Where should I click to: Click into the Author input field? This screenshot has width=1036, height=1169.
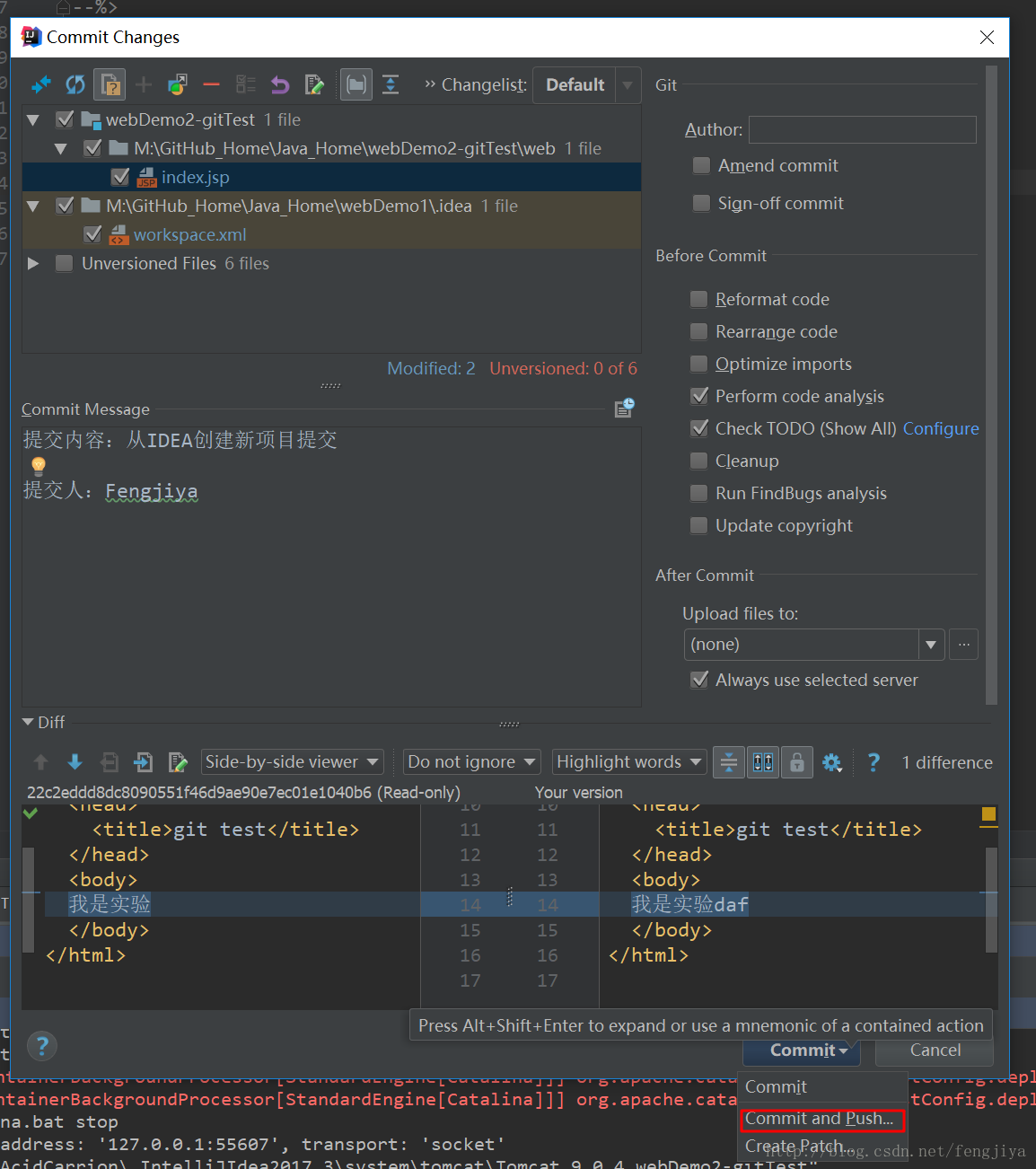(x=863, y=129)
